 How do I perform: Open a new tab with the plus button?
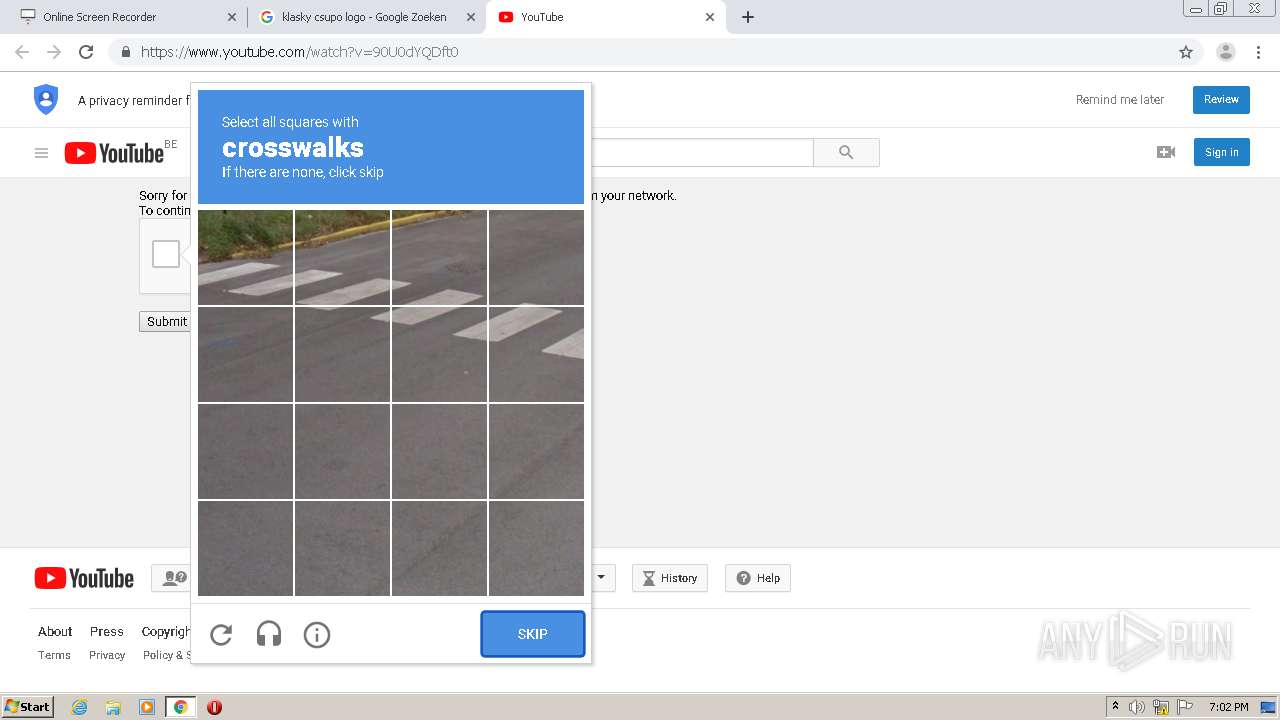pyautogui.click(x=748, y=17)
